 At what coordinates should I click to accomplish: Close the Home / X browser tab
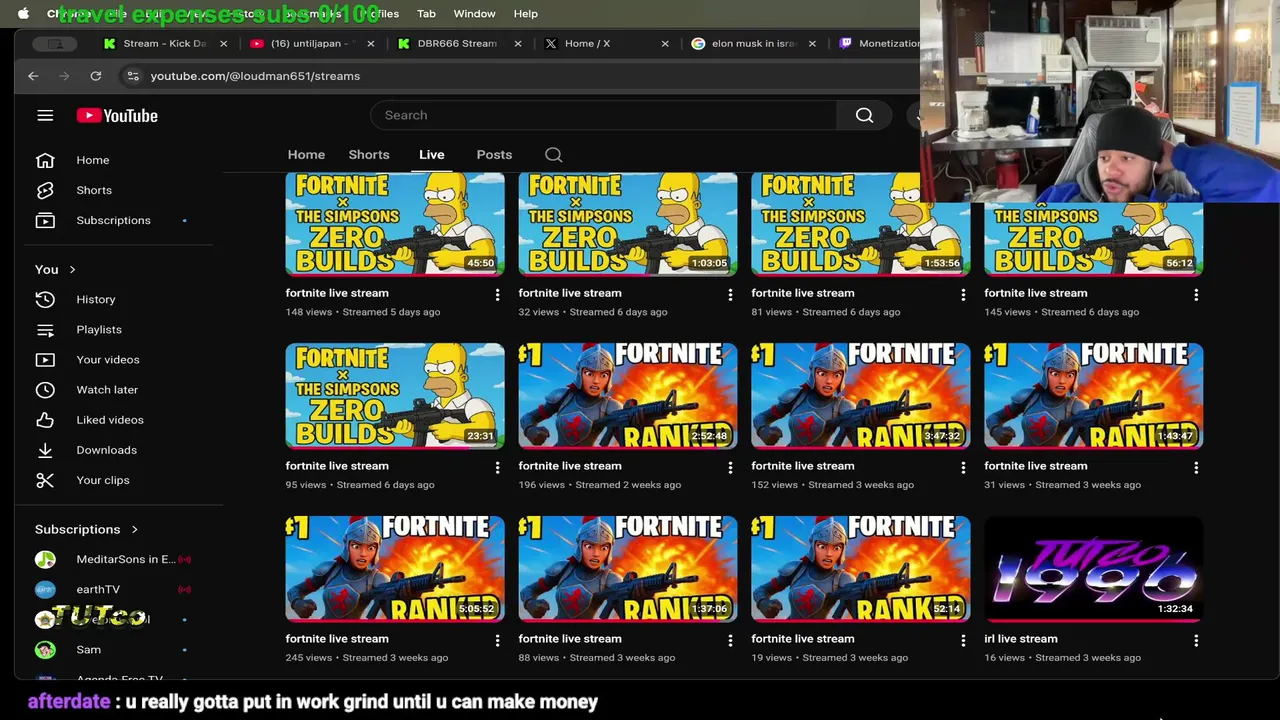click(x=665, y=43)
